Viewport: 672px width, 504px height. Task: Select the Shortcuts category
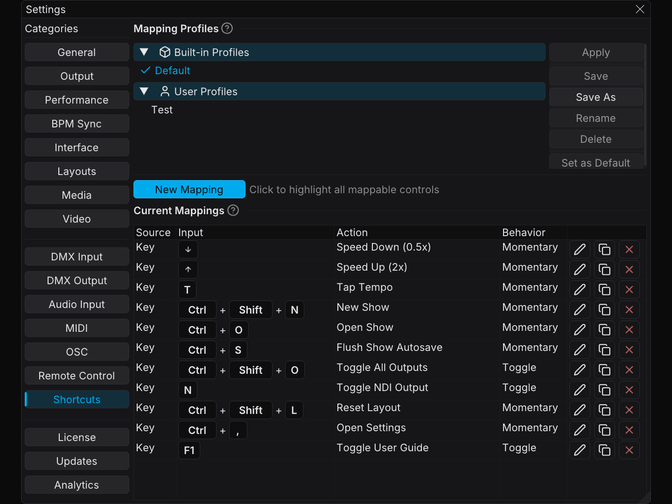(77, 399)
